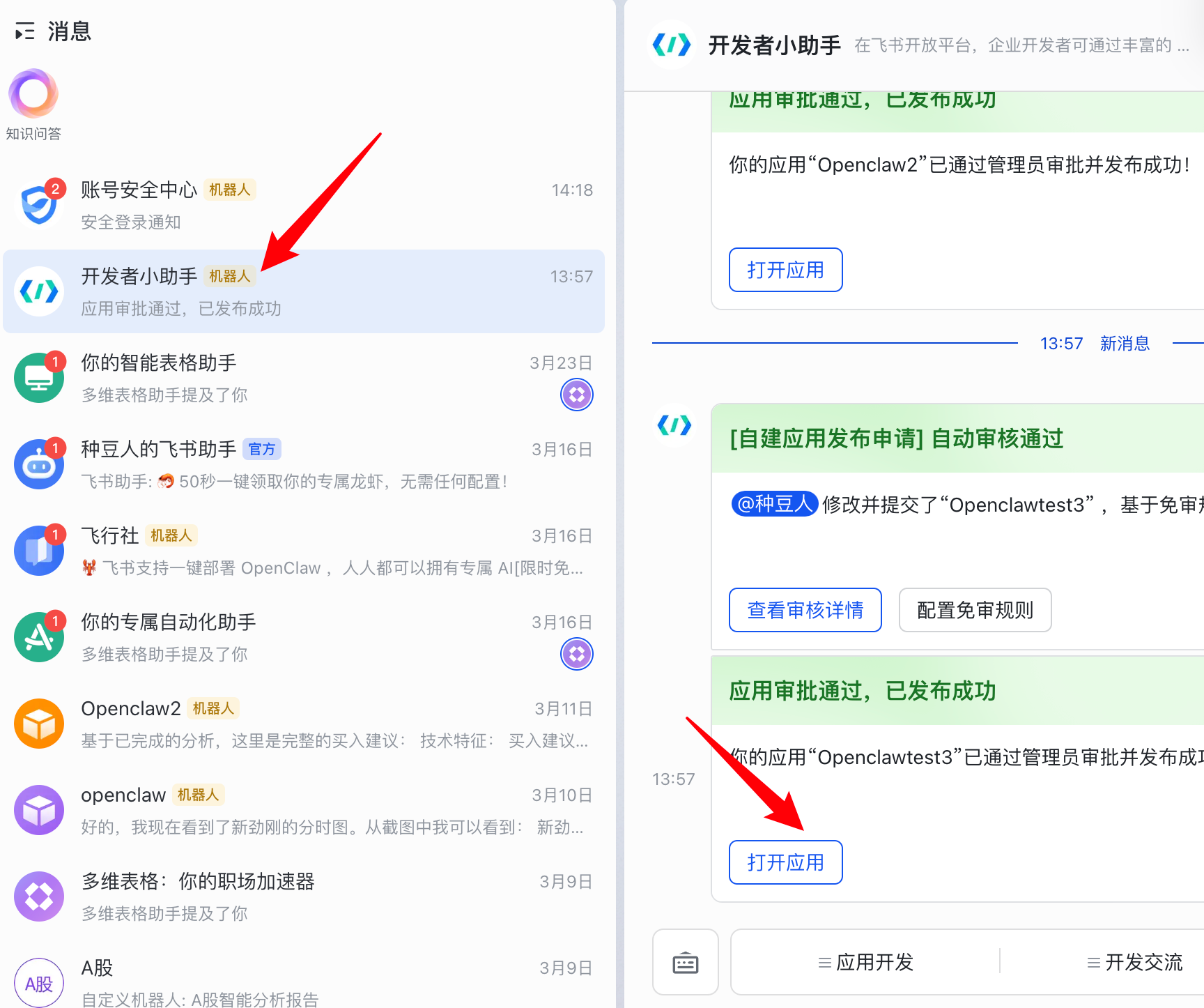Open 你的智能表格助手 green avatar
Image resolution: width=1204 pixels, height=1008 pixels.
pos(39,378)
